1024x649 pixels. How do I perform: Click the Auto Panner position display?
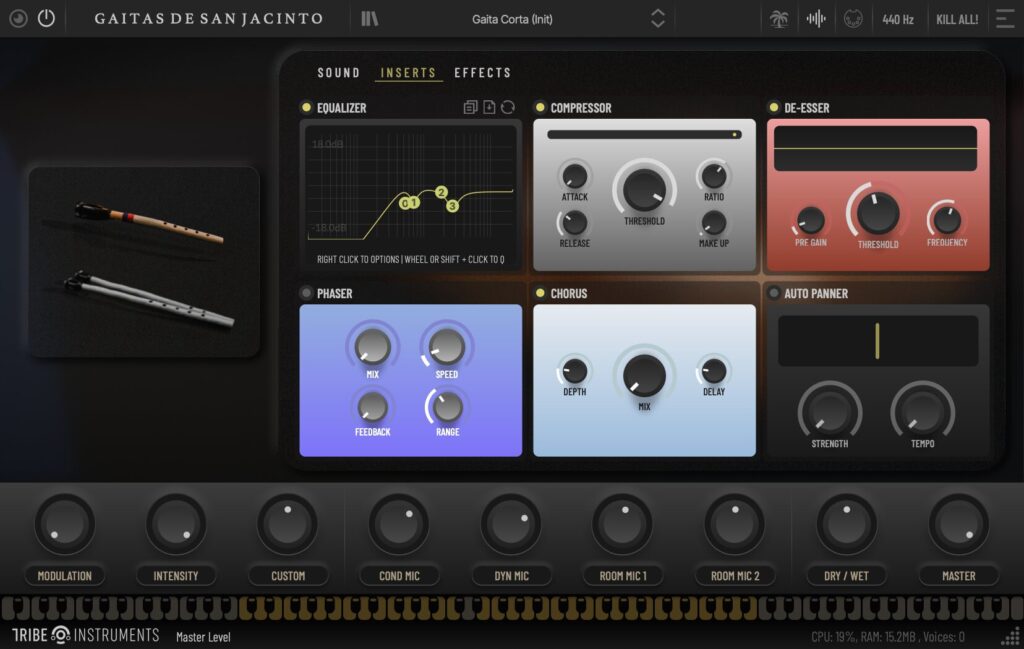click(x=878, y=341)
